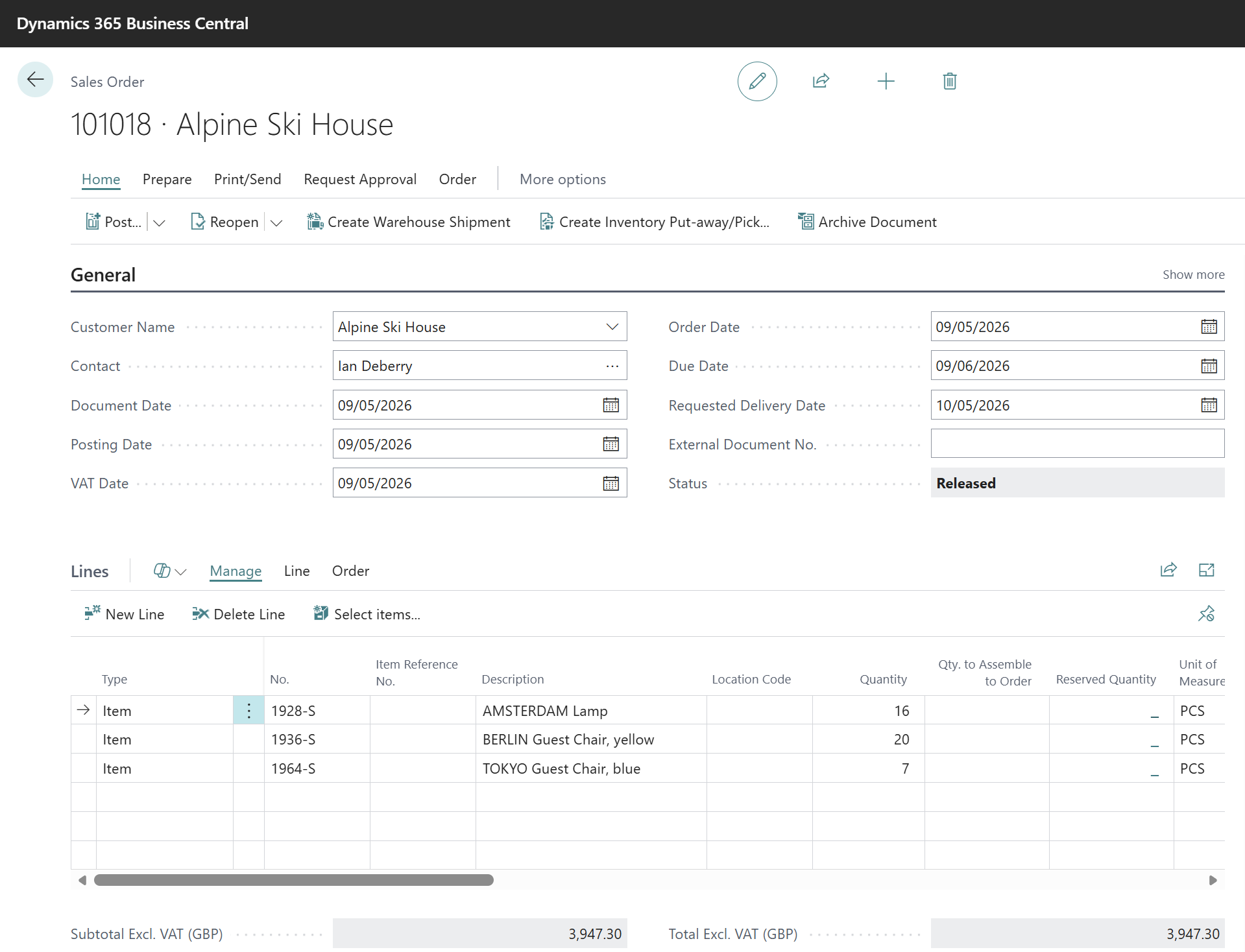Image resolution: width=1245 pixels, height=952 pixels.
Task: Collapse the General section header
Action: 103,275
